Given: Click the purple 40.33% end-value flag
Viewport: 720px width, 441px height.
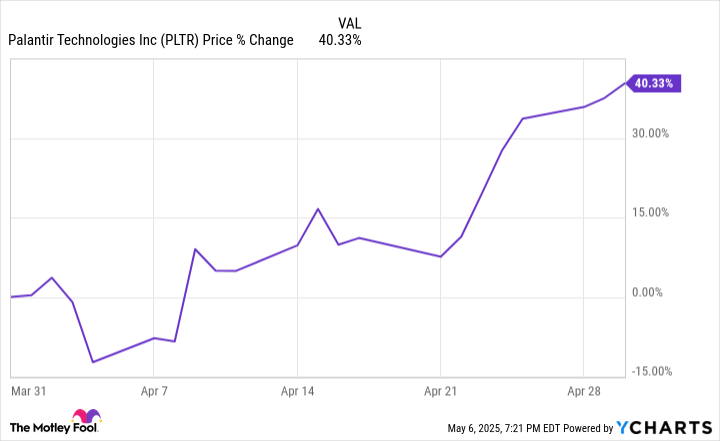Looking at the screenshot, I should pos(652,83).
